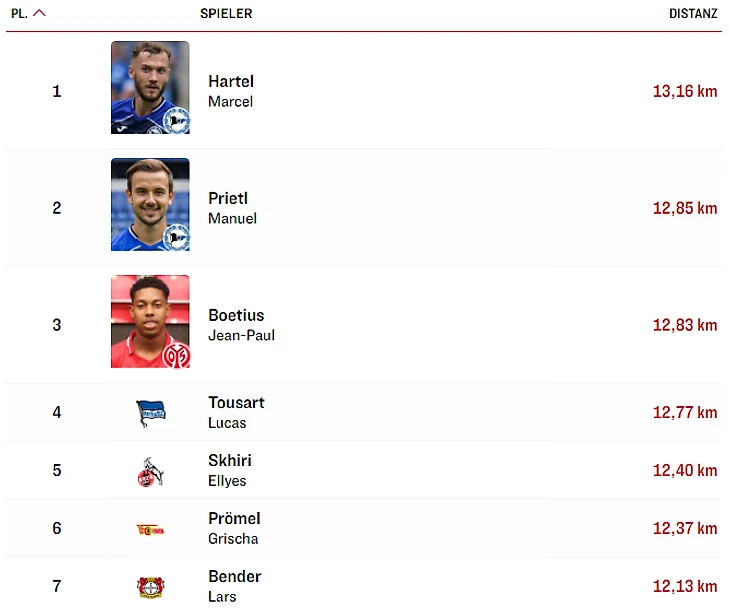Click the Arminia badge on Prietl's photo
This screenshot has width=730, height=609.
click(x=176, y=237)
